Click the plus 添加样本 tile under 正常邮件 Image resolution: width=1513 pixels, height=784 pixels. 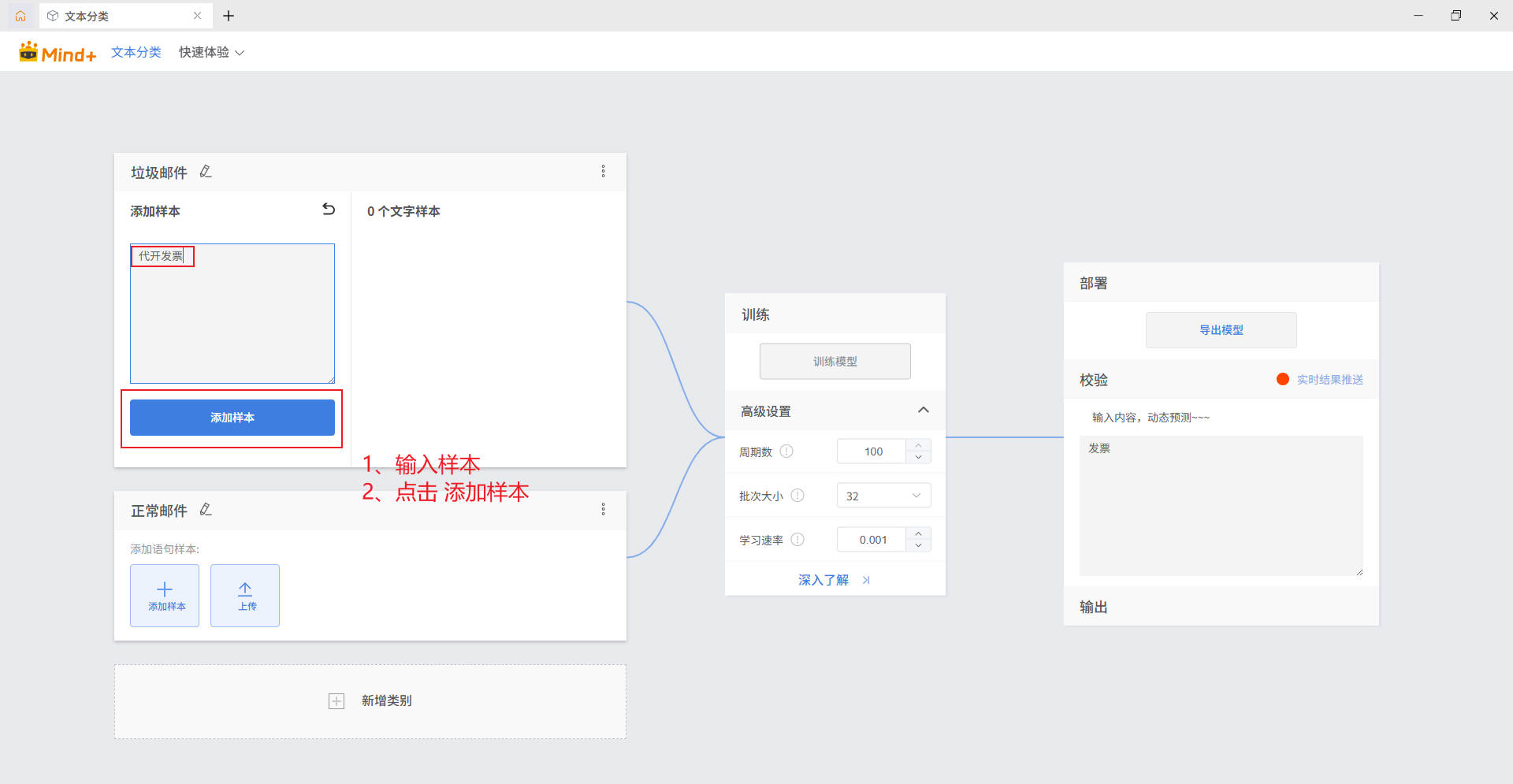pyautogui.click(x=165, y=596)
